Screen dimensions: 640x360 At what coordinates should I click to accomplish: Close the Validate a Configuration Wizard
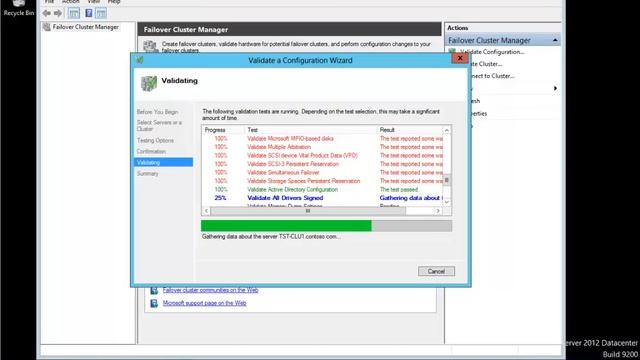(460, 58)
